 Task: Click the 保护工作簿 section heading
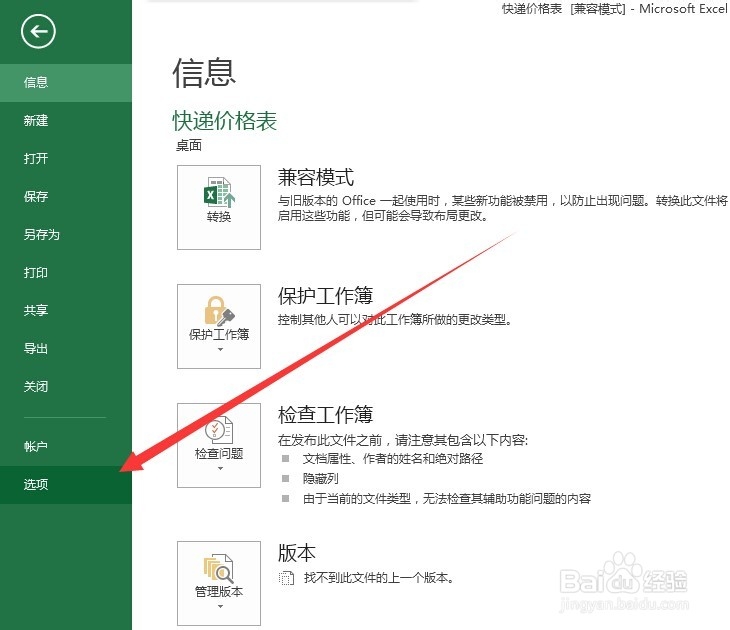tap(325, 296)
